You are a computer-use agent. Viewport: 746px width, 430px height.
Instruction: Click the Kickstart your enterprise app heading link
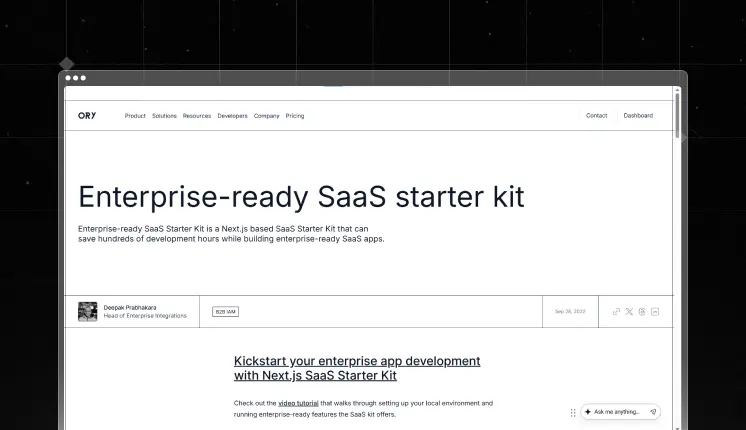[357, 368]
